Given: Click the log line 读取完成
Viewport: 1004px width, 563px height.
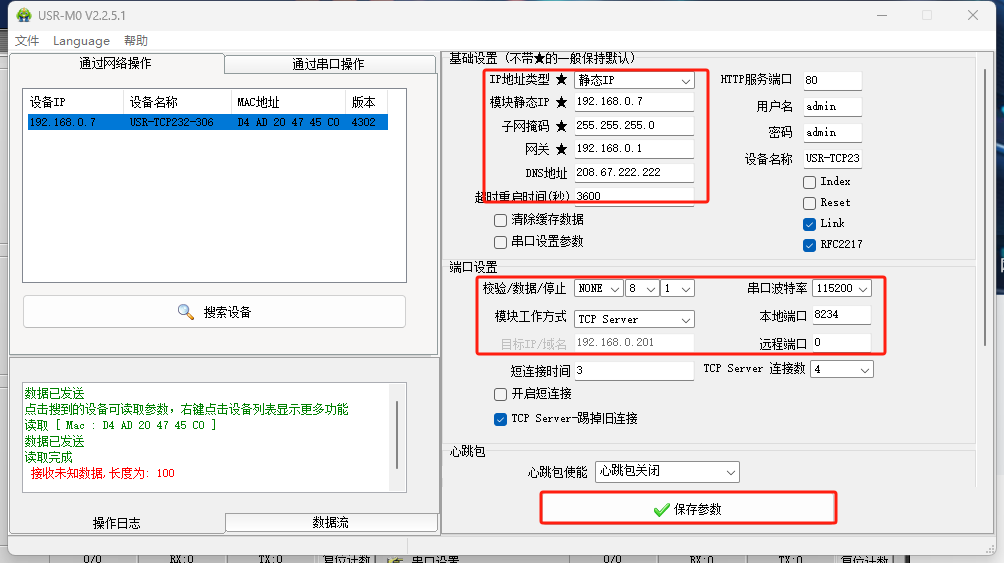Looking at the screenshot, I should pyautogui.click(x=49, y=457).
